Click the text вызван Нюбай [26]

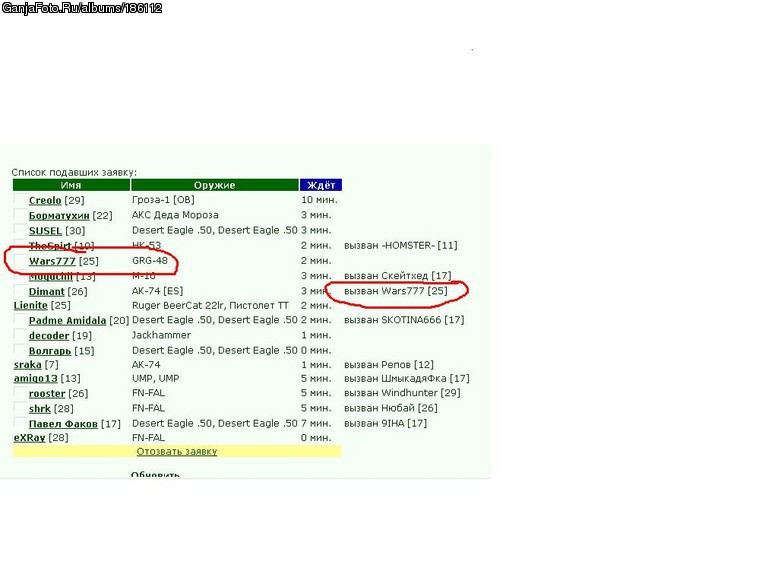click(x=391, y=408)
